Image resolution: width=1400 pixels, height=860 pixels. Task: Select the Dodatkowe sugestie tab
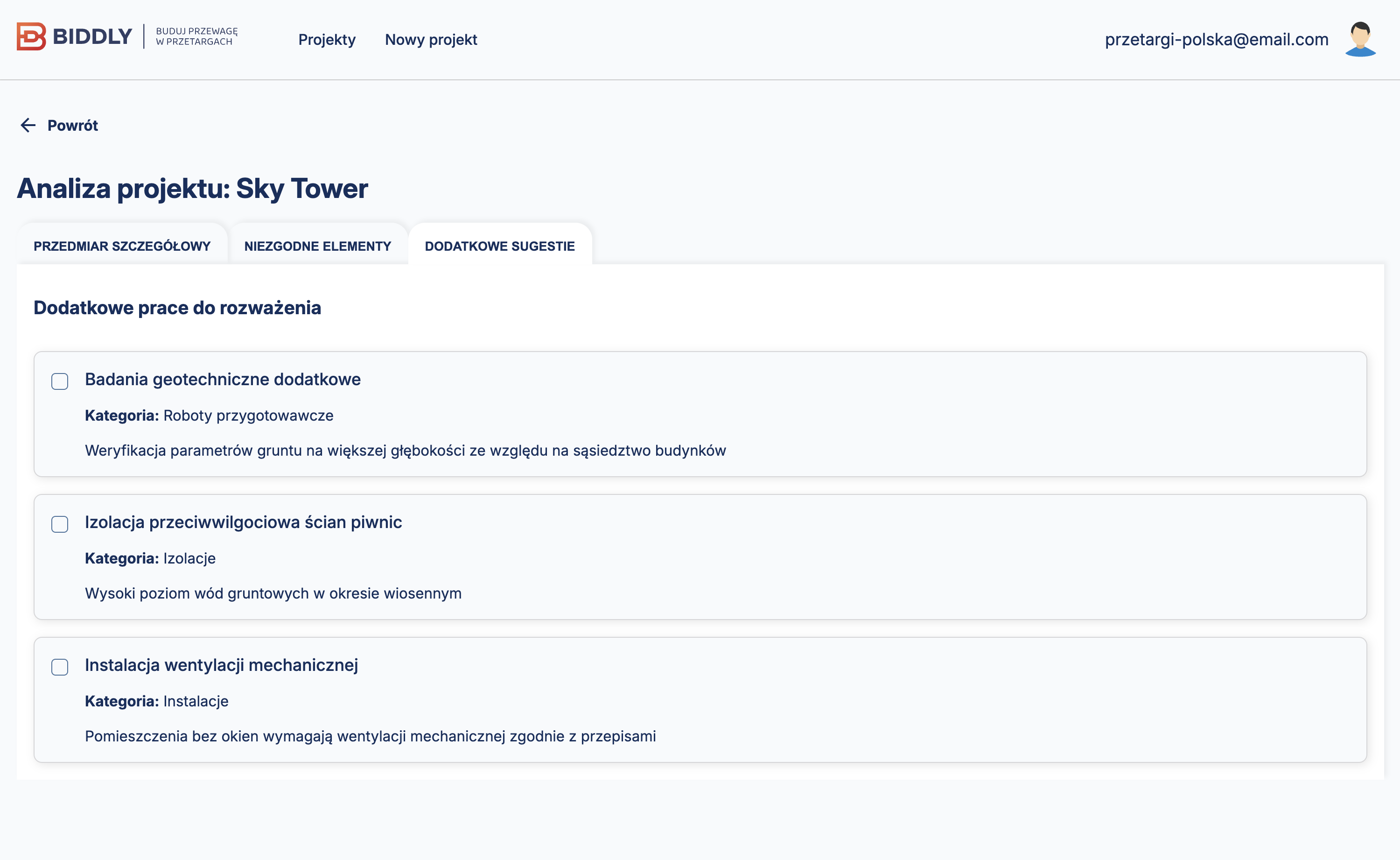(500, 247)
